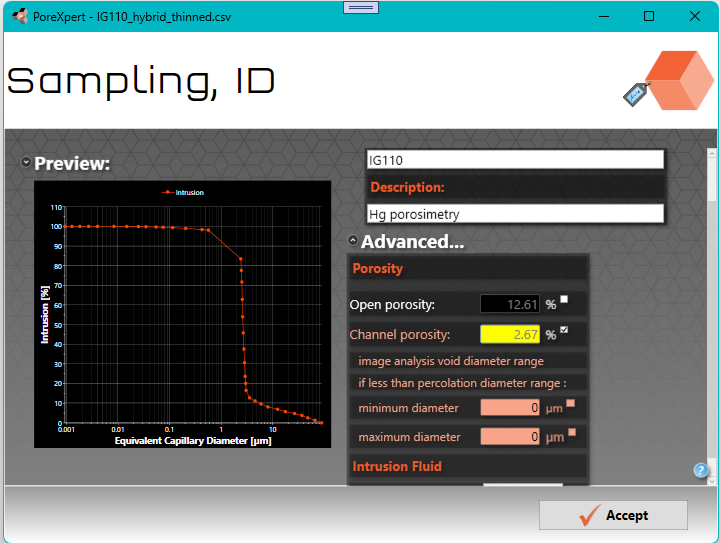
Task: Click 'if less than percolation diameter range' text
Action: tap(462, 383)
